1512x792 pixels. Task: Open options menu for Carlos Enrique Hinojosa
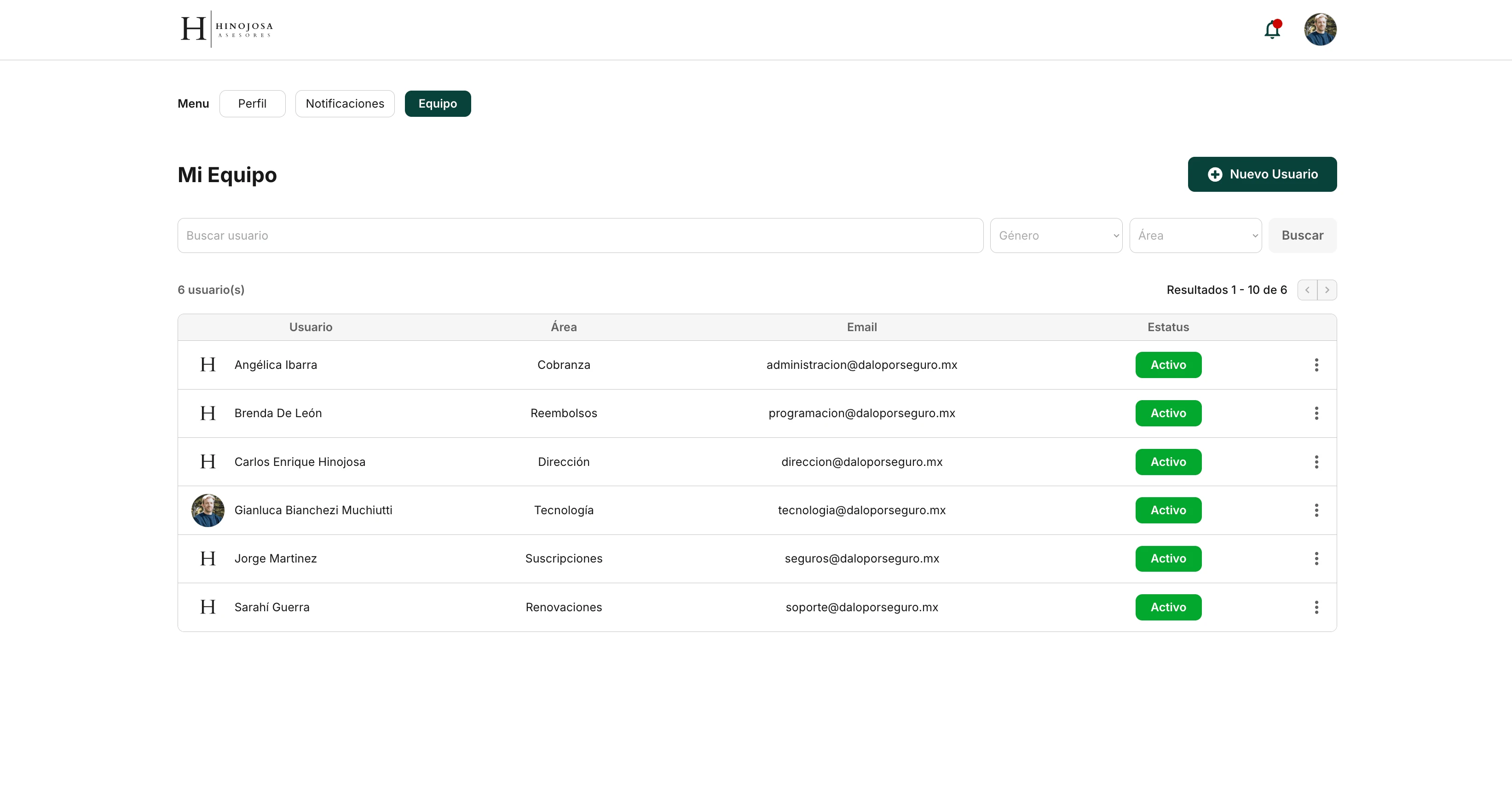tap(1316, 462)
